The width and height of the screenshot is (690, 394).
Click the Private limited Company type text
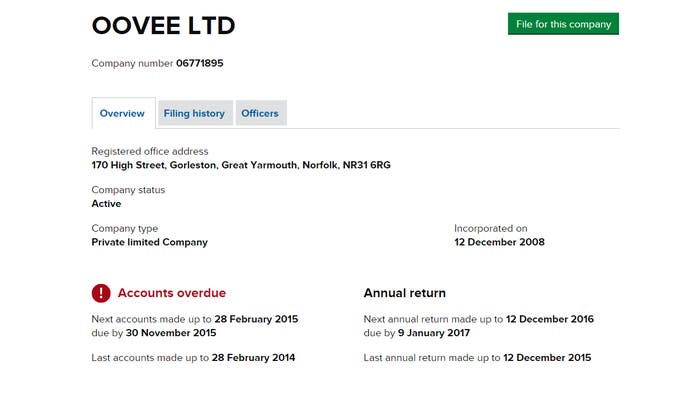point(150,242)
